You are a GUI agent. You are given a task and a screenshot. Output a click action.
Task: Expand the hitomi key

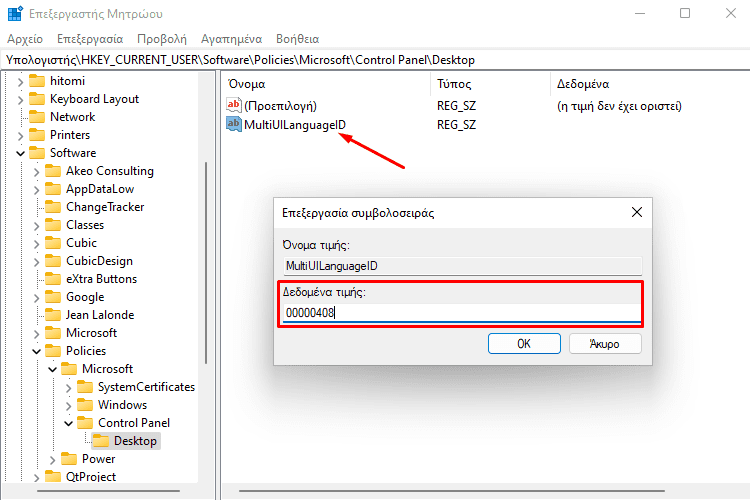point(20,82)
